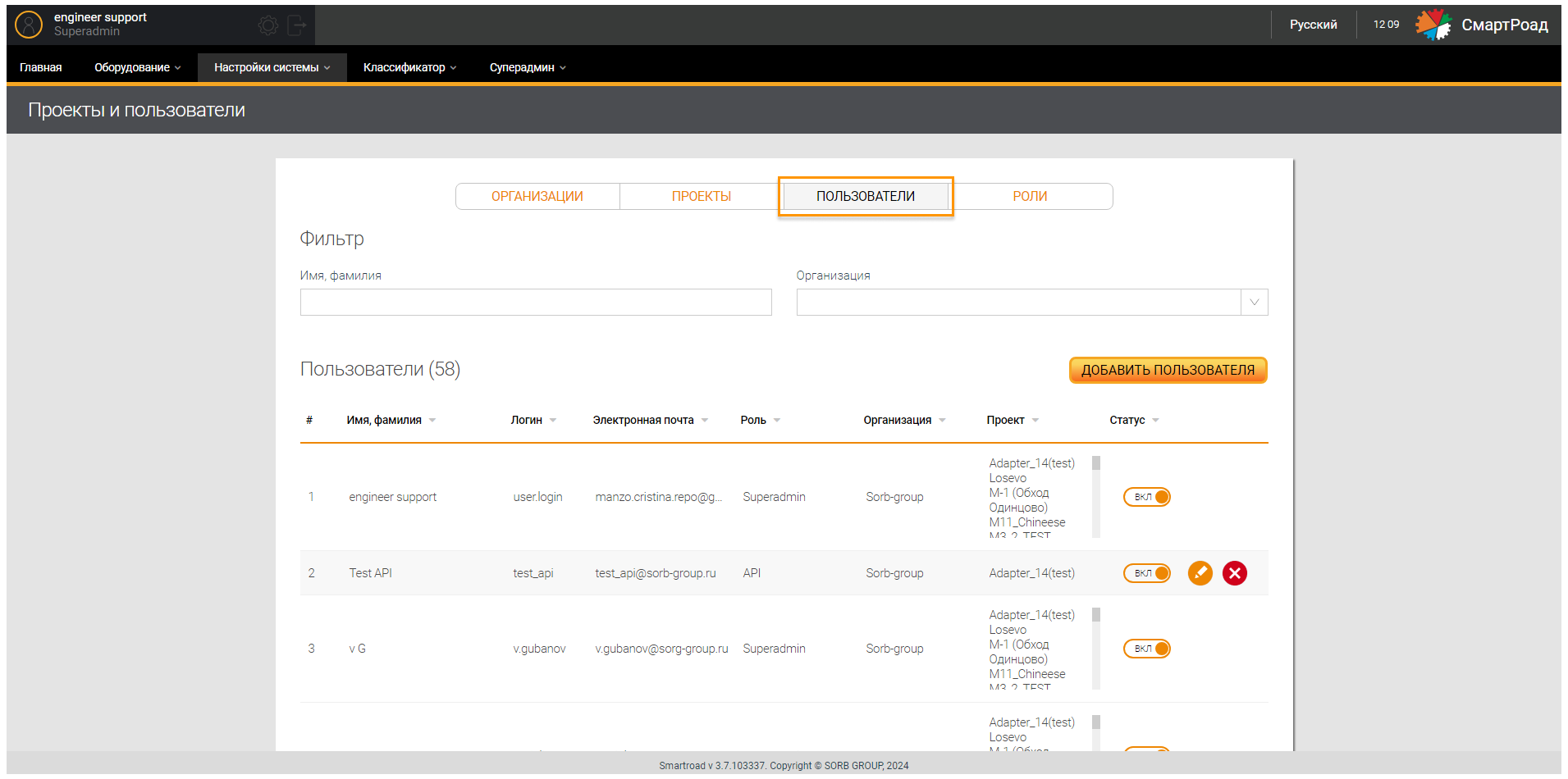
Task: Sort by Имя, фамилия column
Action: (391, 420)
